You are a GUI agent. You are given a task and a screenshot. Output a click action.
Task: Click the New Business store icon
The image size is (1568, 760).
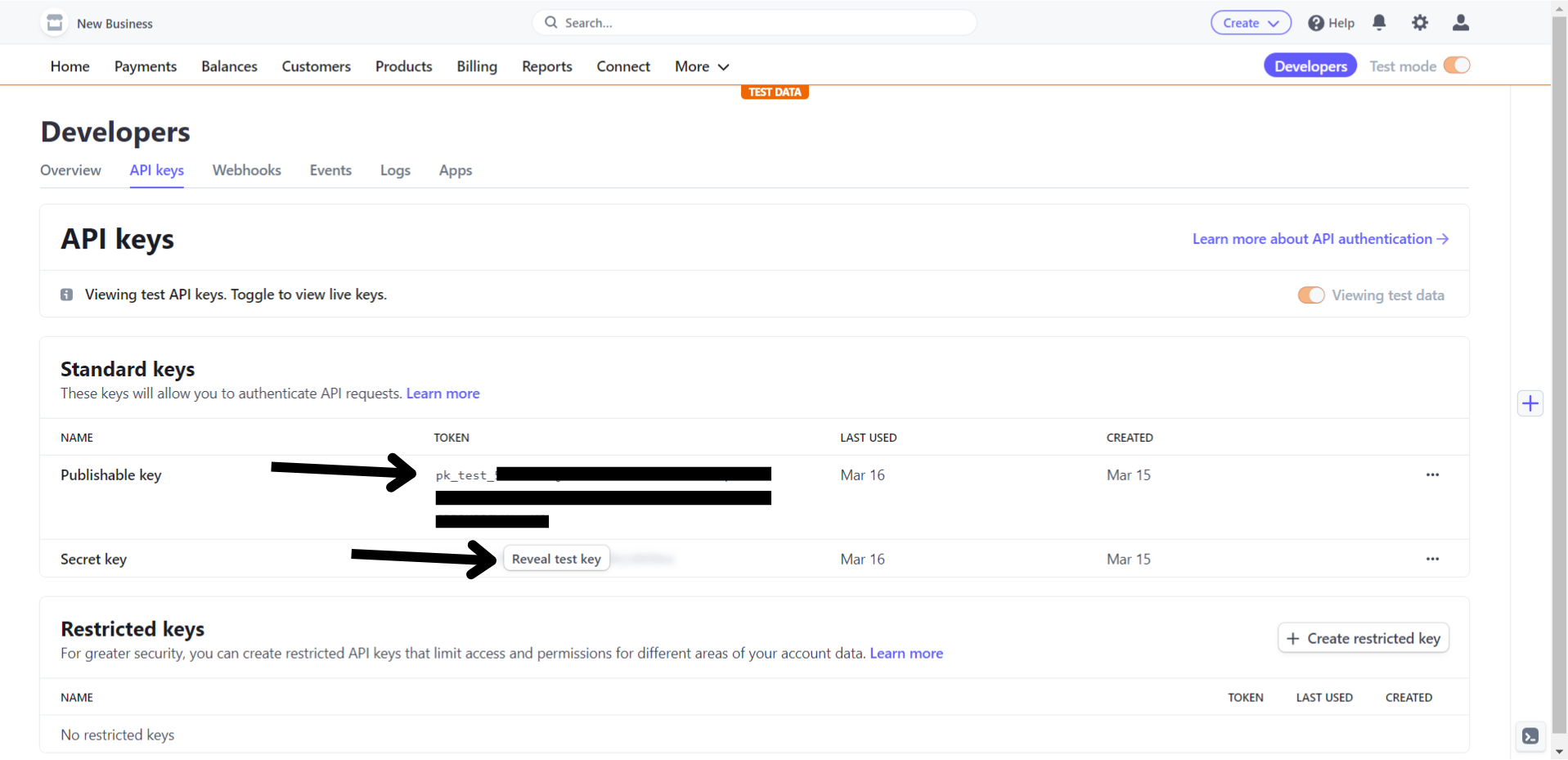point(55,23)
